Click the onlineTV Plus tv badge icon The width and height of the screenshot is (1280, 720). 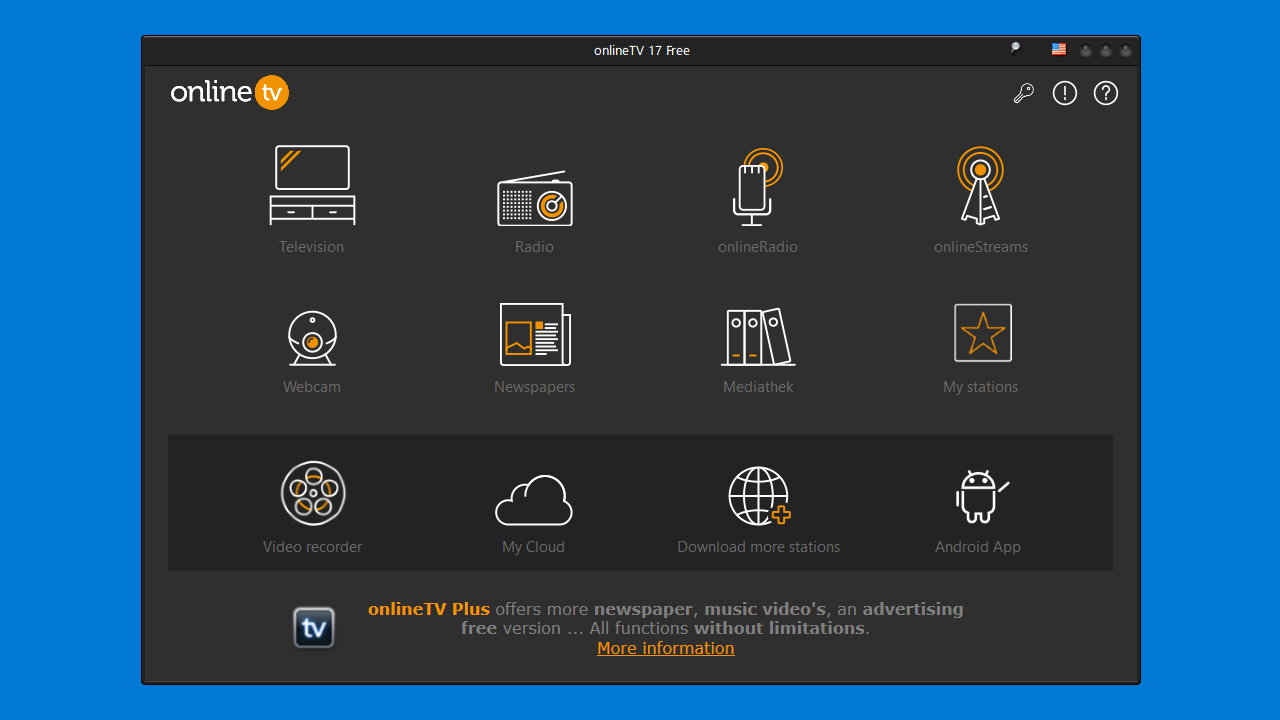pyautogui.click(x=313, y=628)
